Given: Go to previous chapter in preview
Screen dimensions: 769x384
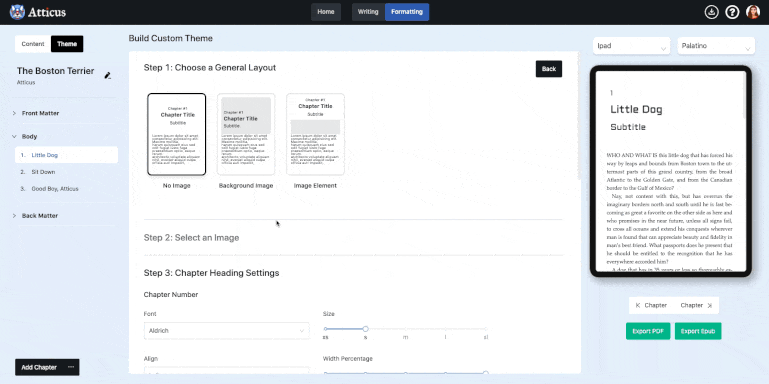Looking at the screenshot, I should point(651,305).
